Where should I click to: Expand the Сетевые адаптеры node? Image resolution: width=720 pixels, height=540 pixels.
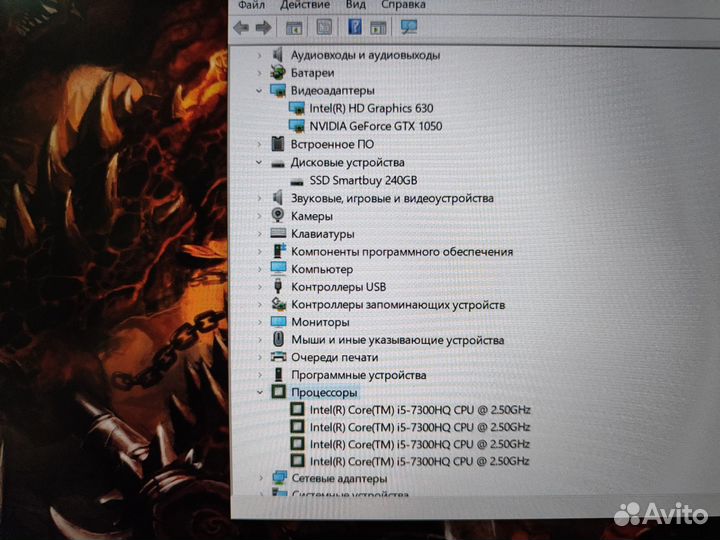(261, 478)
